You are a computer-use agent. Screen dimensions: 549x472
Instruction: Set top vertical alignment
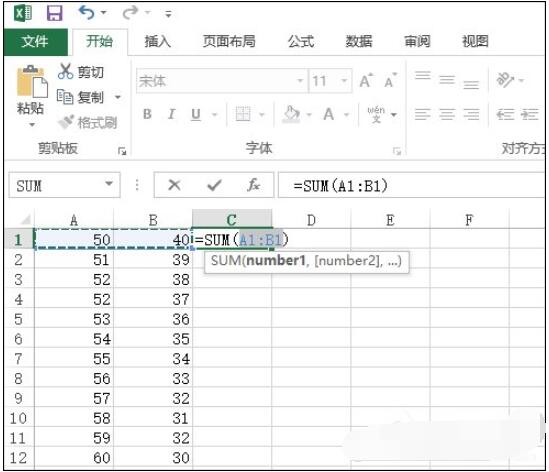(423, 76)
